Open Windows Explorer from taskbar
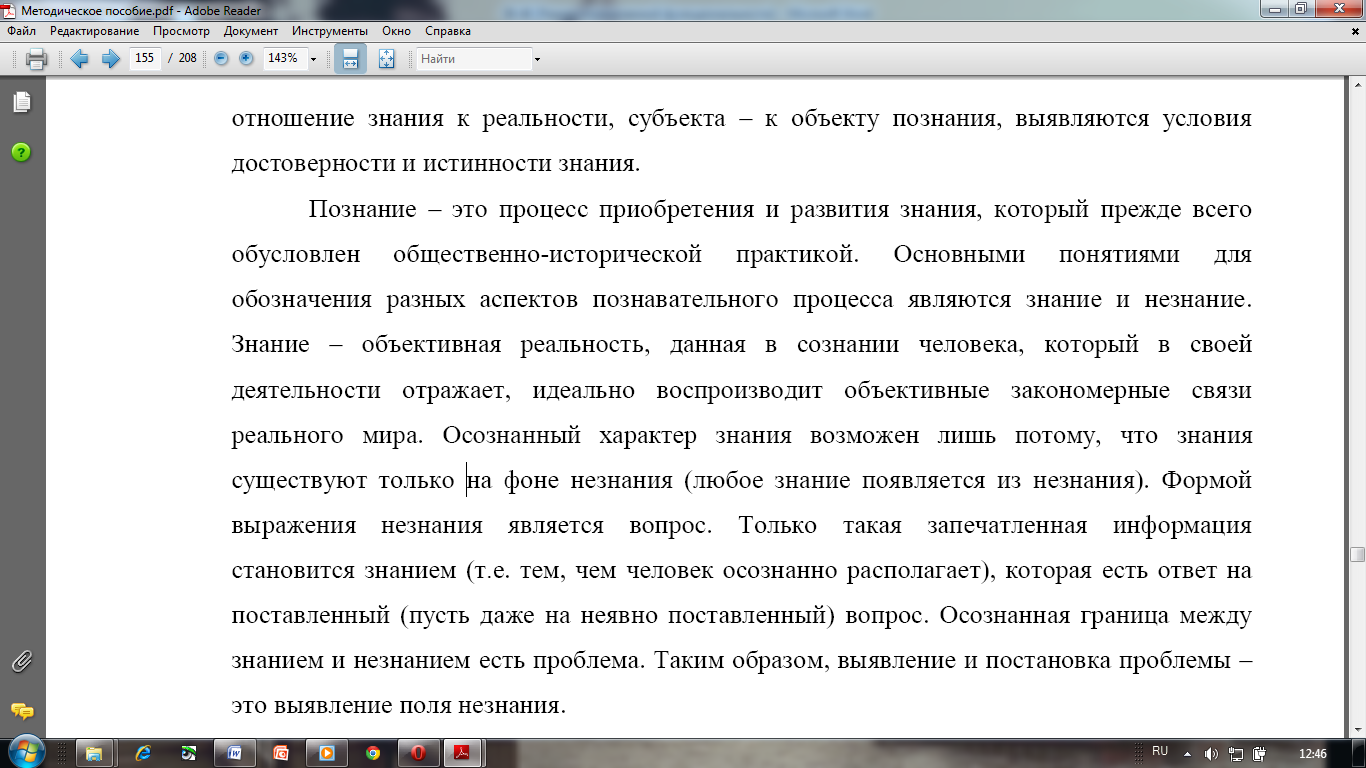1366x768 pixels. point(94,754)
